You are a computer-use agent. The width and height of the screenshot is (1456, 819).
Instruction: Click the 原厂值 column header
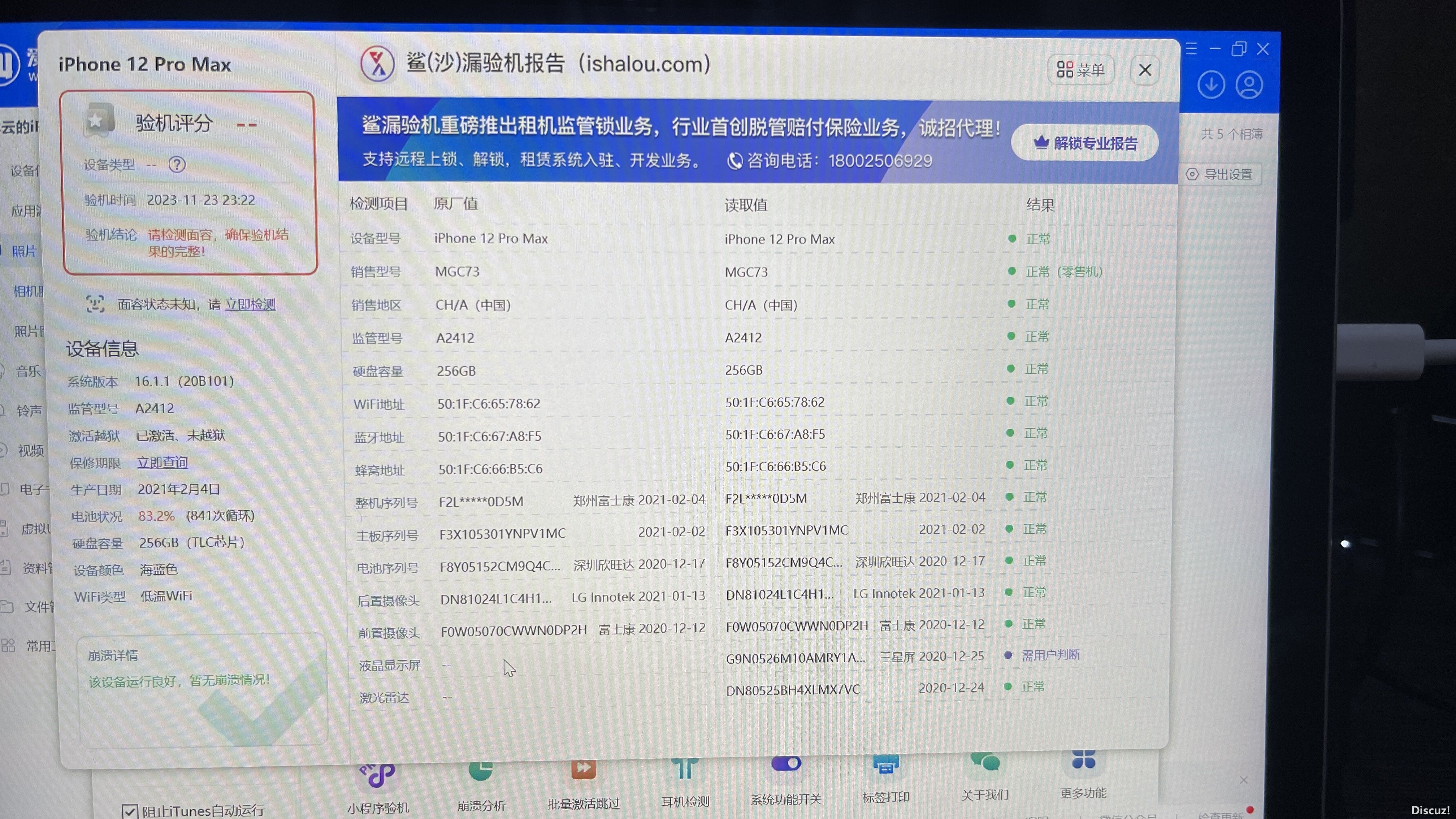coord(456,203)
